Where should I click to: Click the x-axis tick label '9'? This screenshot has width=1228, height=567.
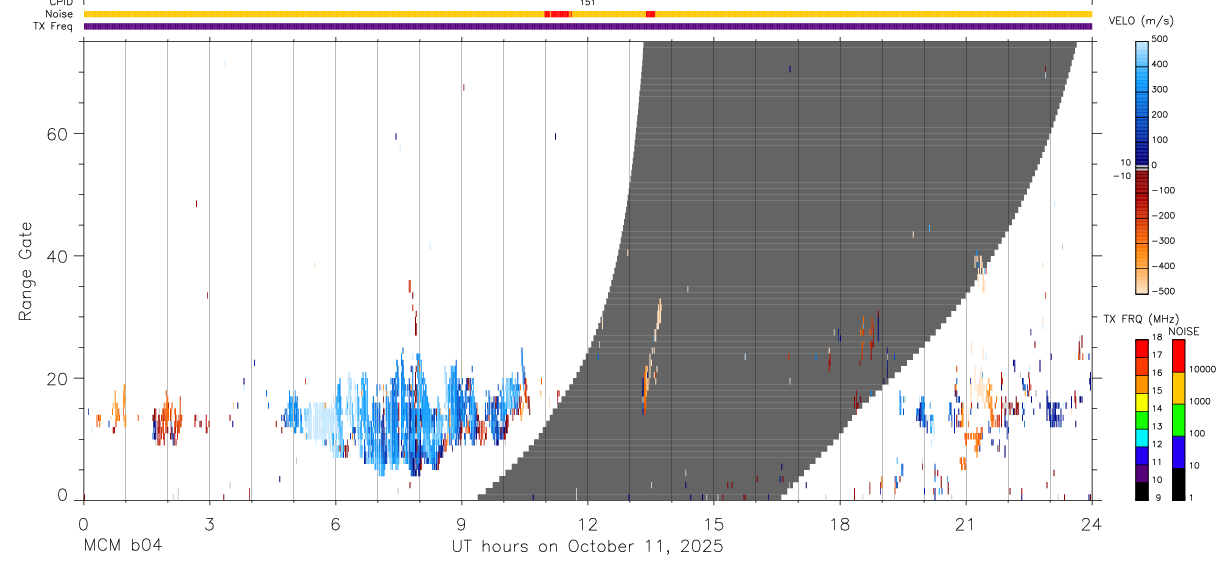click(x=461, y=523)
